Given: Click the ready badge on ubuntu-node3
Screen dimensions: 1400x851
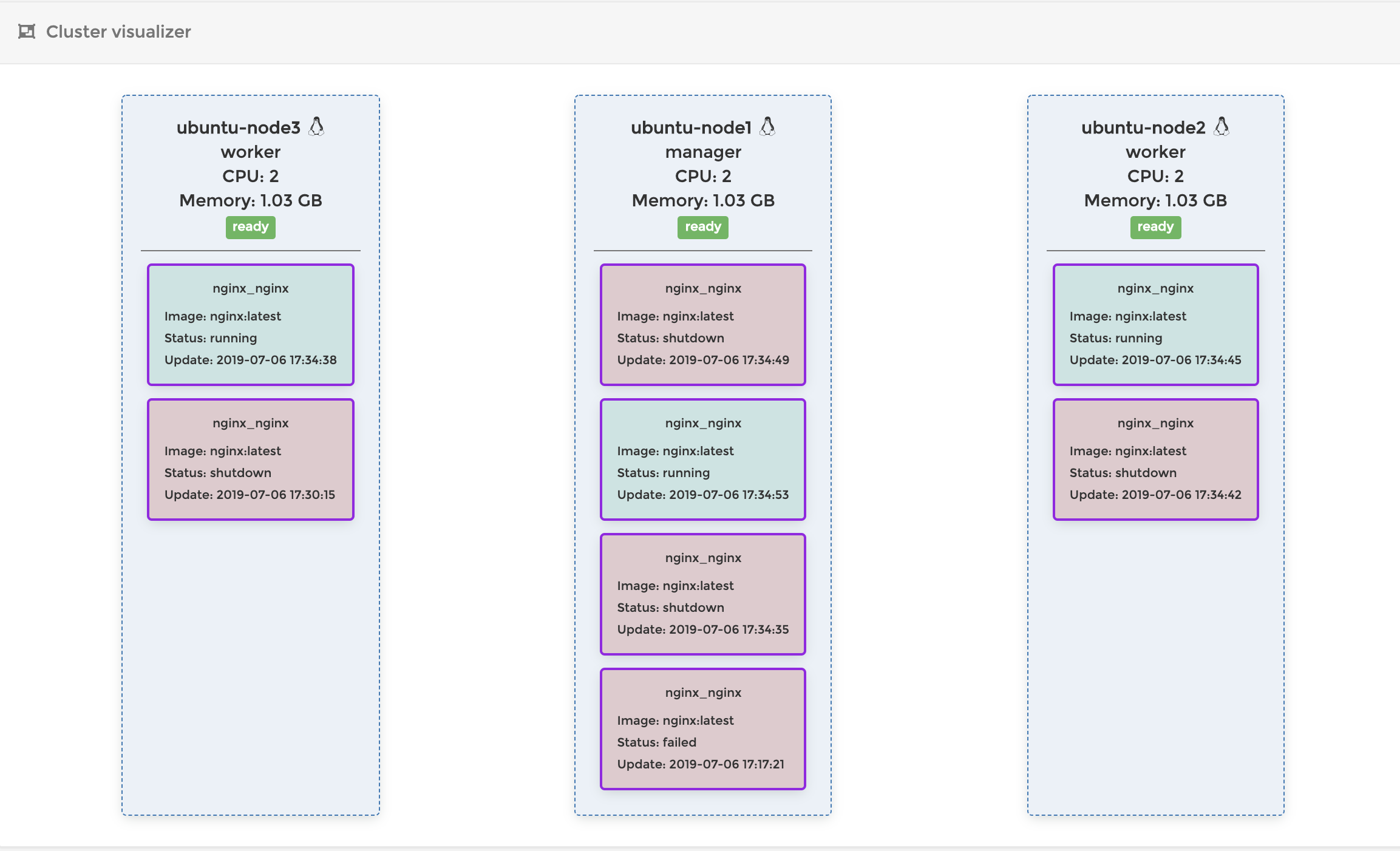Looking at the screenshot, I should click(250, 227).
